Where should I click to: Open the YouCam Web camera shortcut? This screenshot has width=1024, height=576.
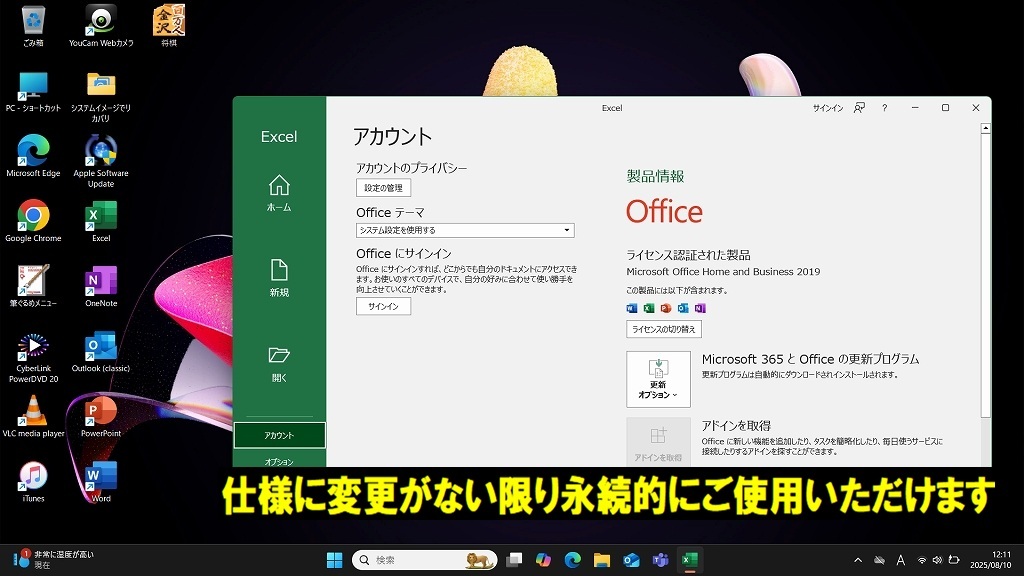pyautogui.click(x=101, y=26)
